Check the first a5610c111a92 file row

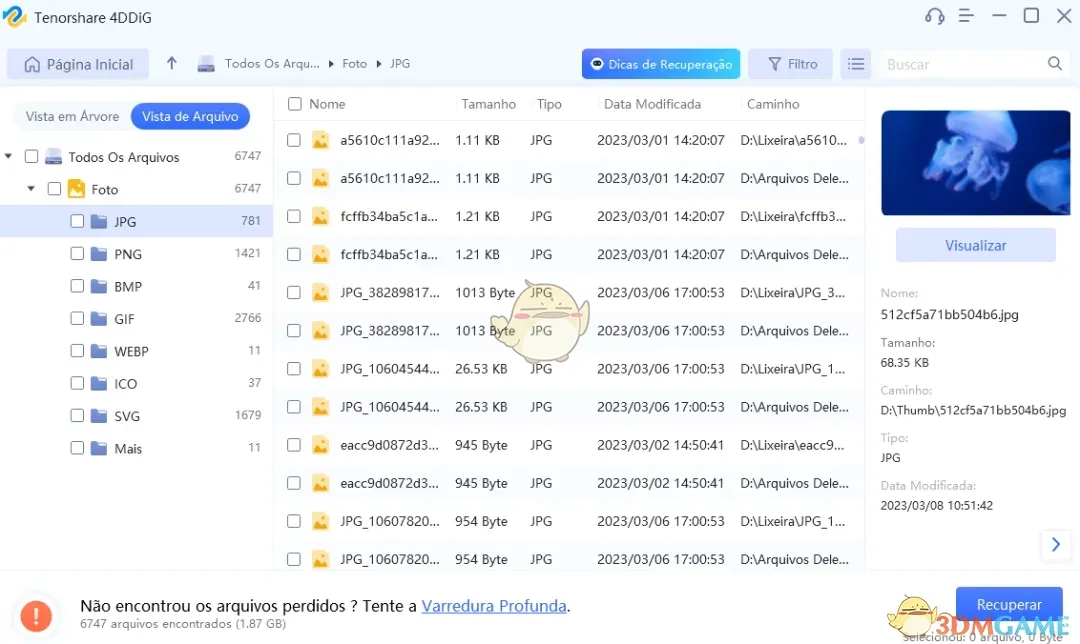click(x=293, y=140)
